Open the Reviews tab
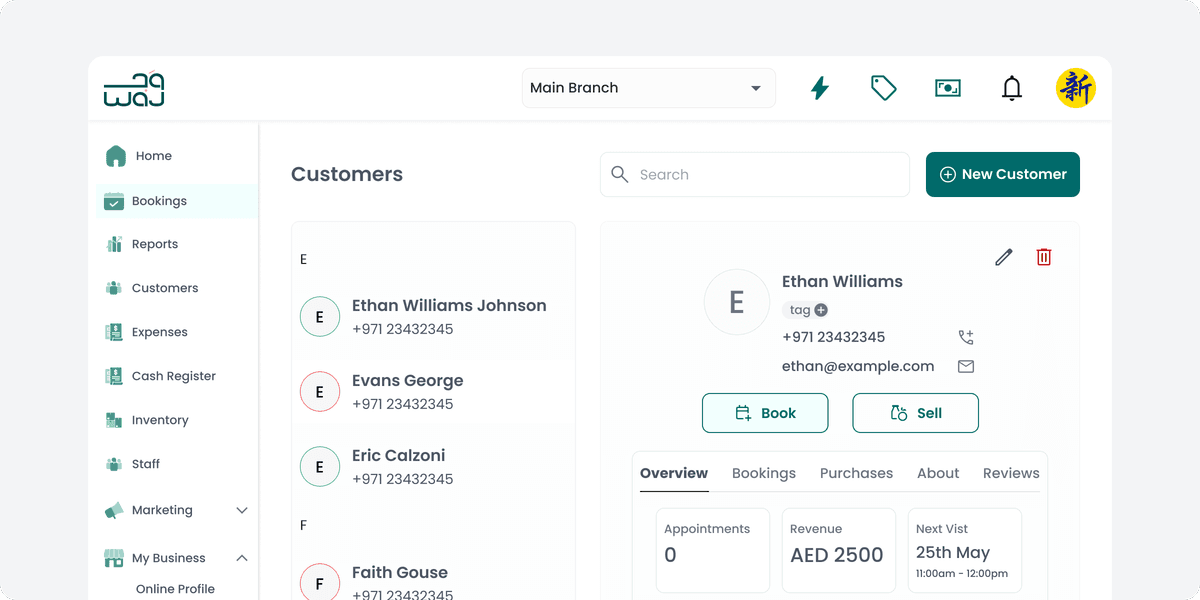Viewport: 1200px width, 600px height. click(1010, 473)
